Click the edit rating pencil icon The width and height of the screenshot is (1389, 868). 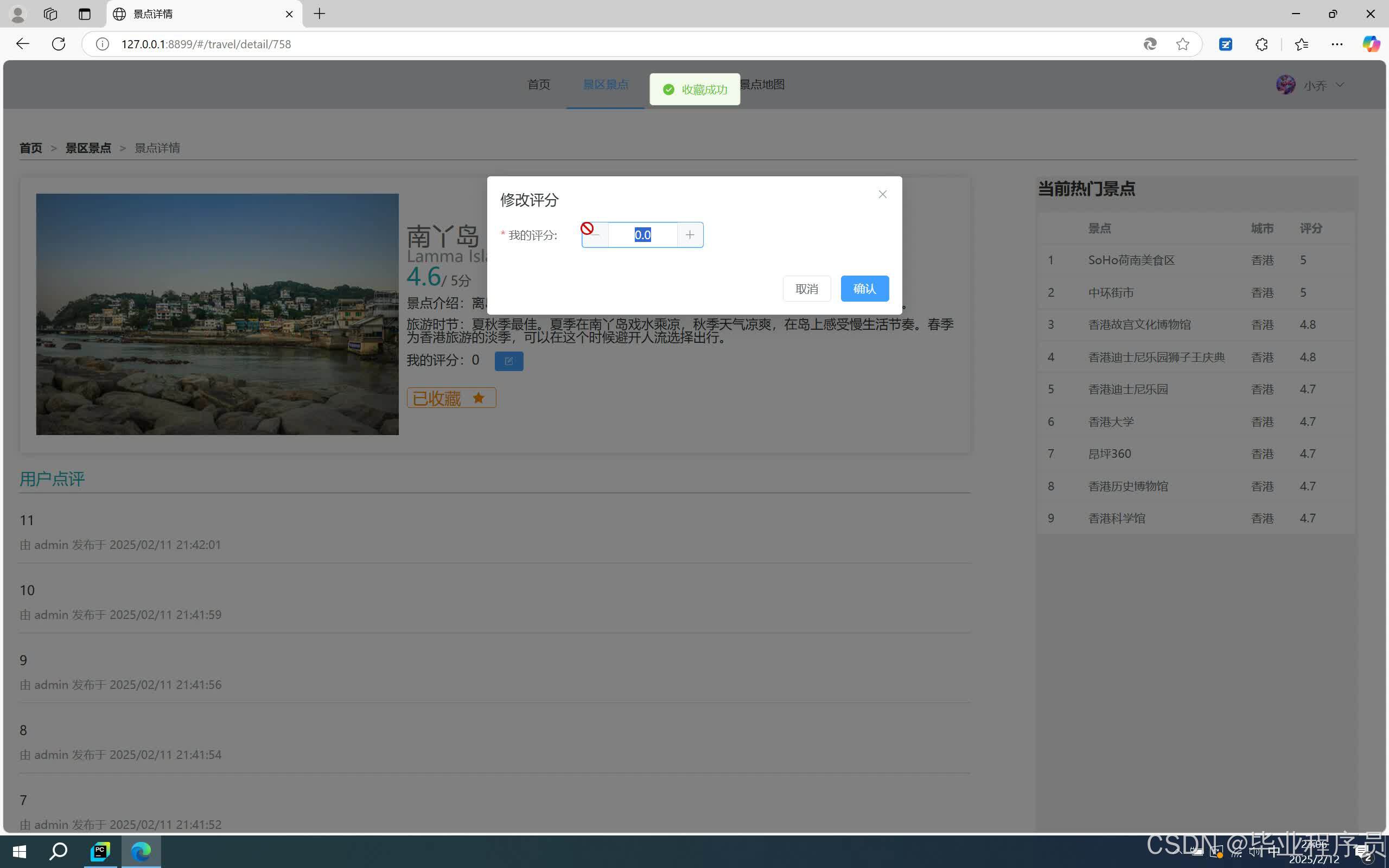point(508,361)
